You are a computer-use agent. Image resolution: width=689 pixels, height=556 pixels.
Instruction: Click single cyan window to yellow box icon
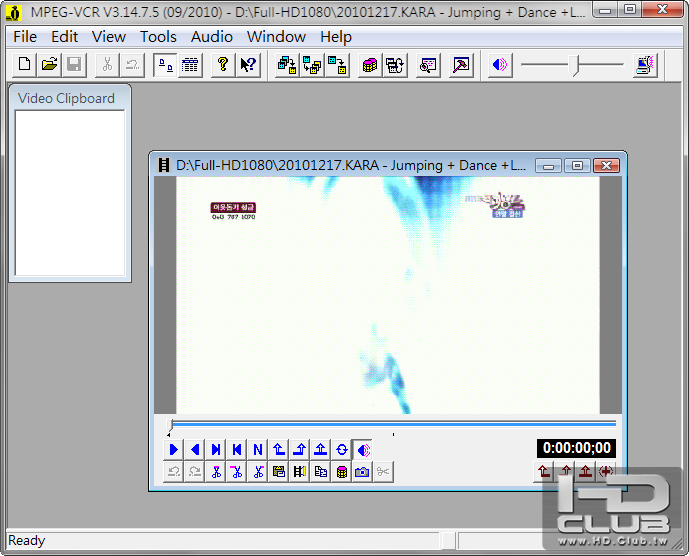pos(337,65)
